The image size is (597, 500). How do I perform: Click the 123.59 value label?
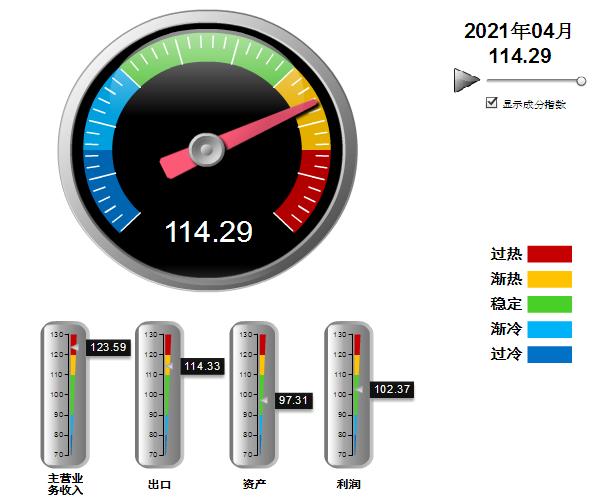click(108, 347)
